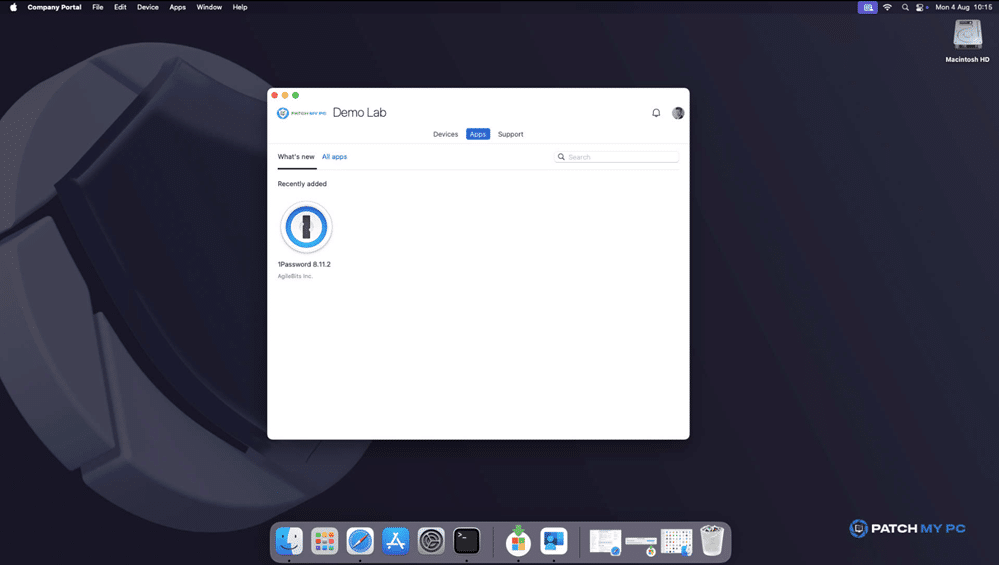Open the Device menu
Screen dimensions: 1000x565
point(147,8)
